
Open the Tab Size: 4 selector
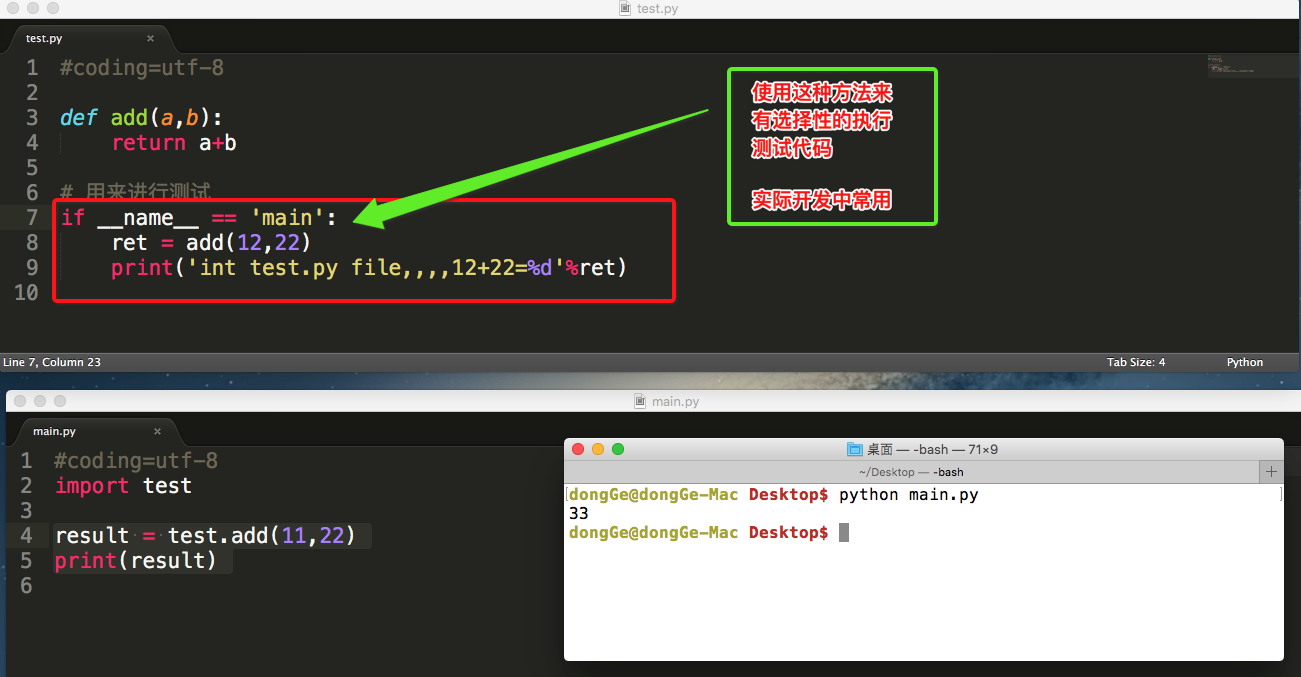(1136, 362)
